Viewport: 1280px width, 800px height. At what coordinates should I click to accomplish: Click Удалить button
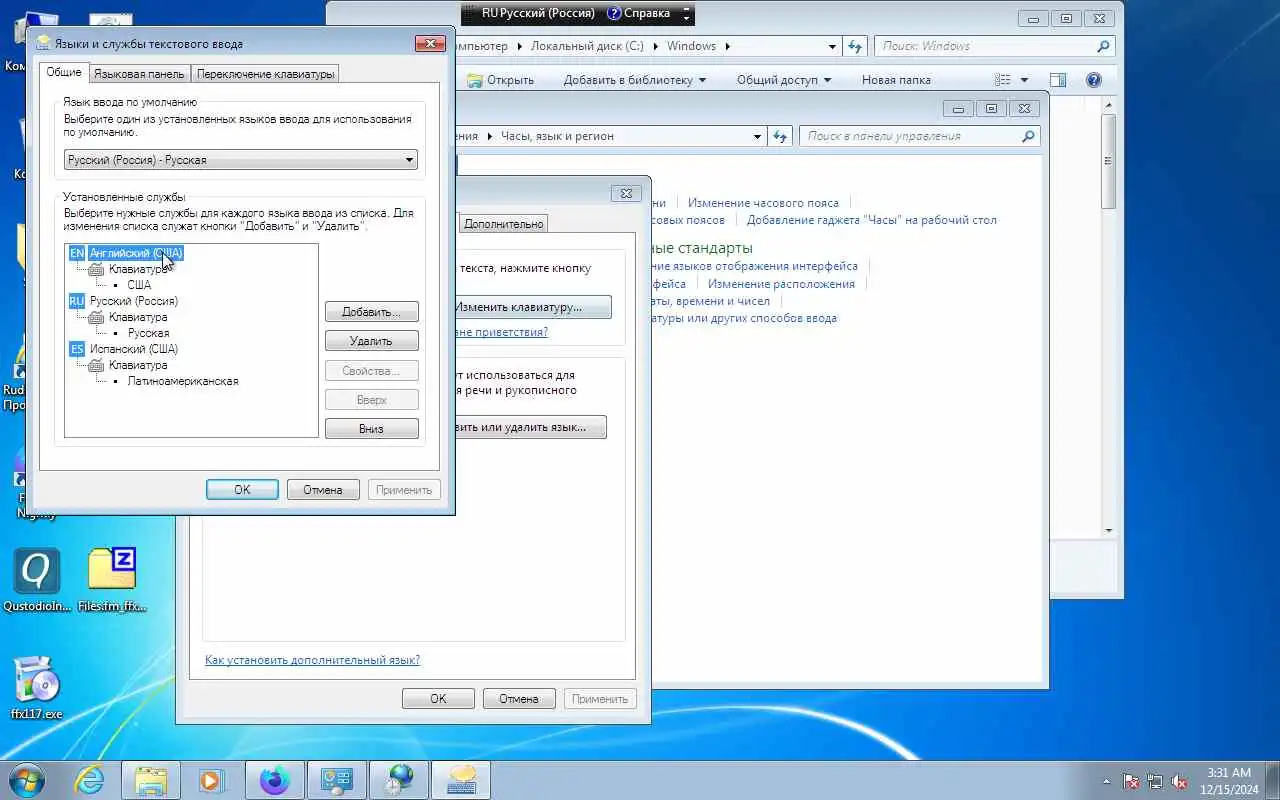click(x=372, y=341)
